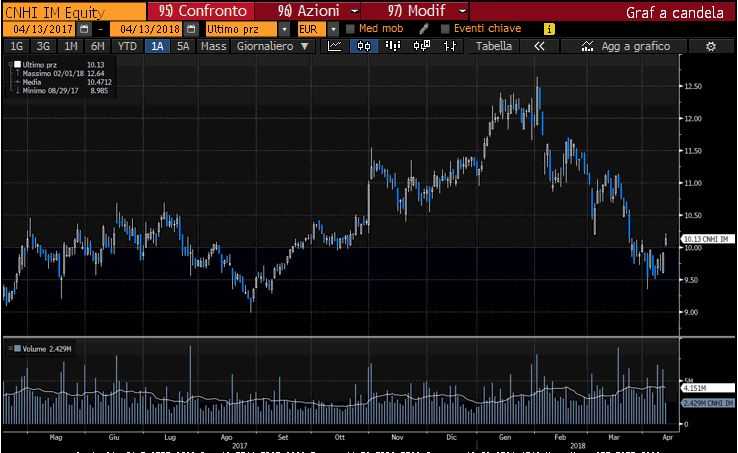Select the candlestick chart type icon
Screen dimensions: 738x453
(x=364, y=46)
